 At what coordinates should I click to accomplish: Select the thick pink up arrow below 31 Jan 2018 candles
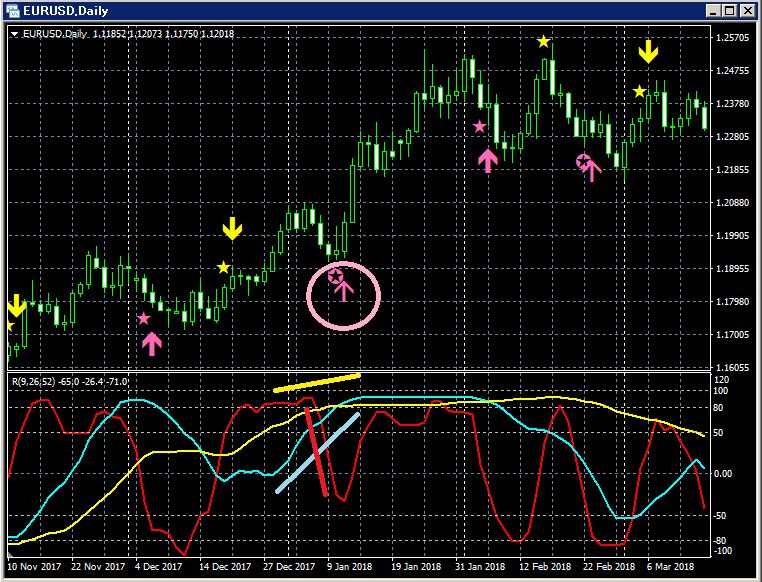[x=487, y=161]
